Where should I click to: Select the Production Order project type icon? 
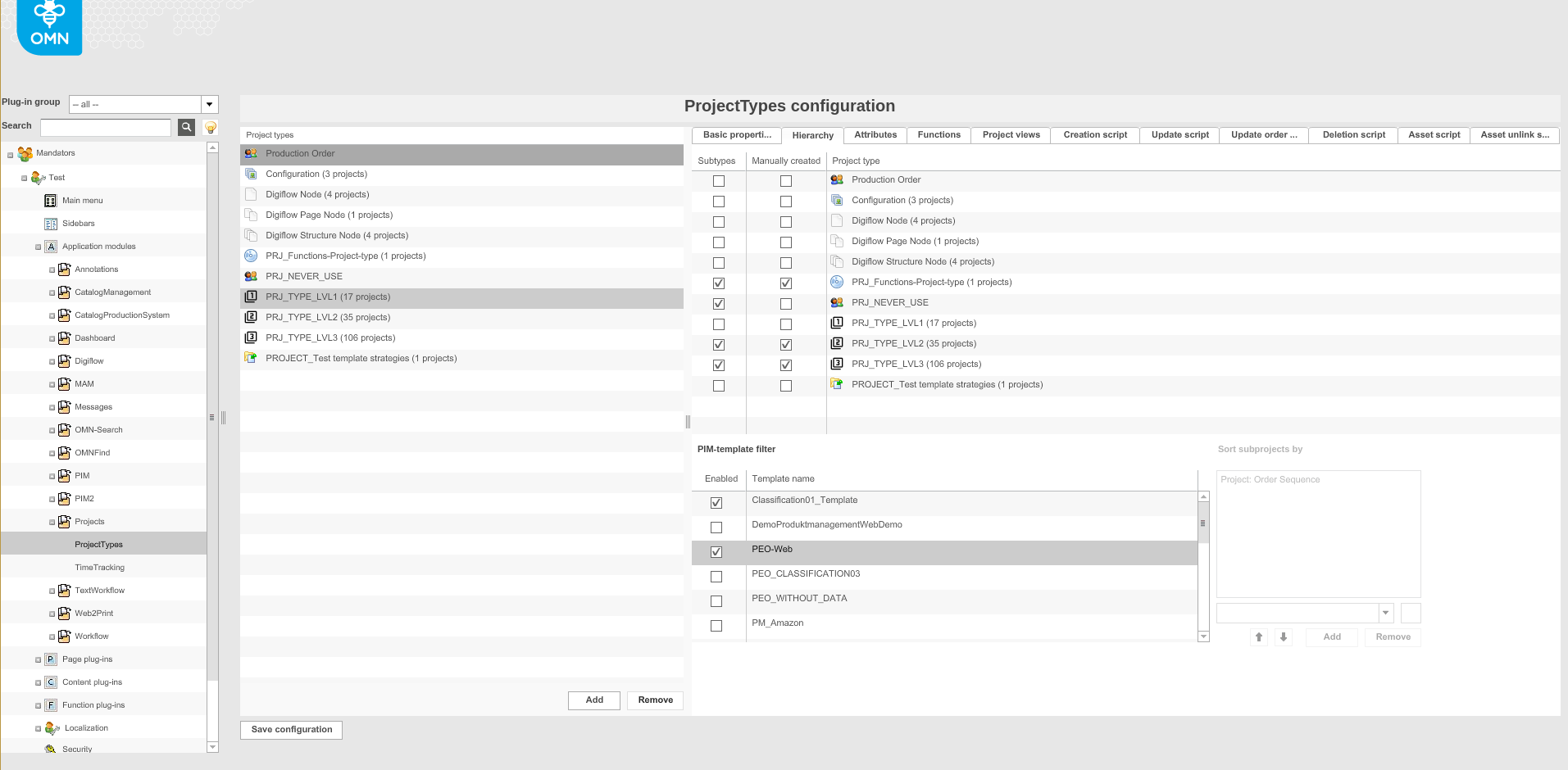(251, 153)
